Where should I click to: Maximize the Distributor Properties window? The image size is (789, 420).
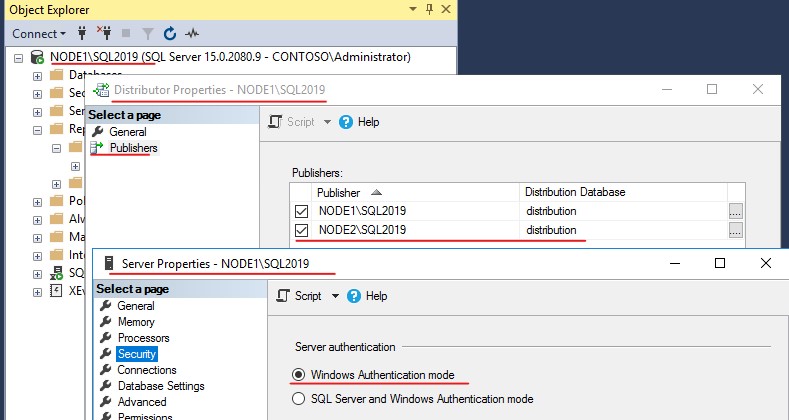point(712,89)
